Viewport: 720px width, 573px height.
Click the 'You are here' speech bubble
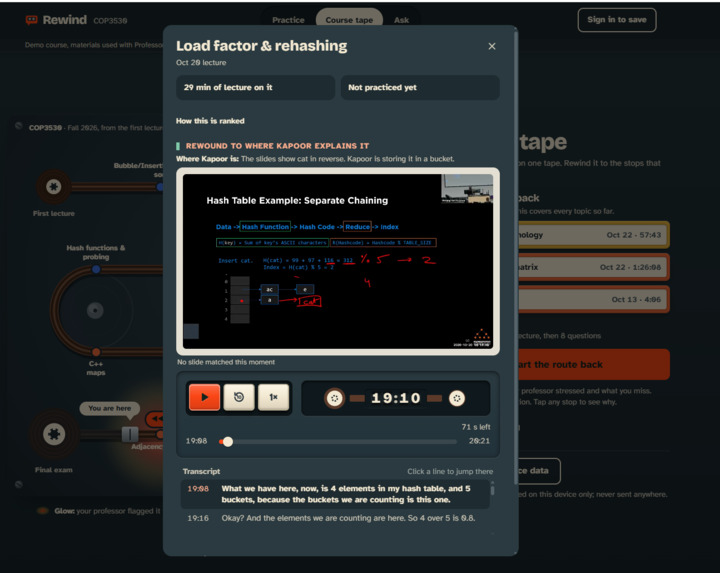coord(110,409)
